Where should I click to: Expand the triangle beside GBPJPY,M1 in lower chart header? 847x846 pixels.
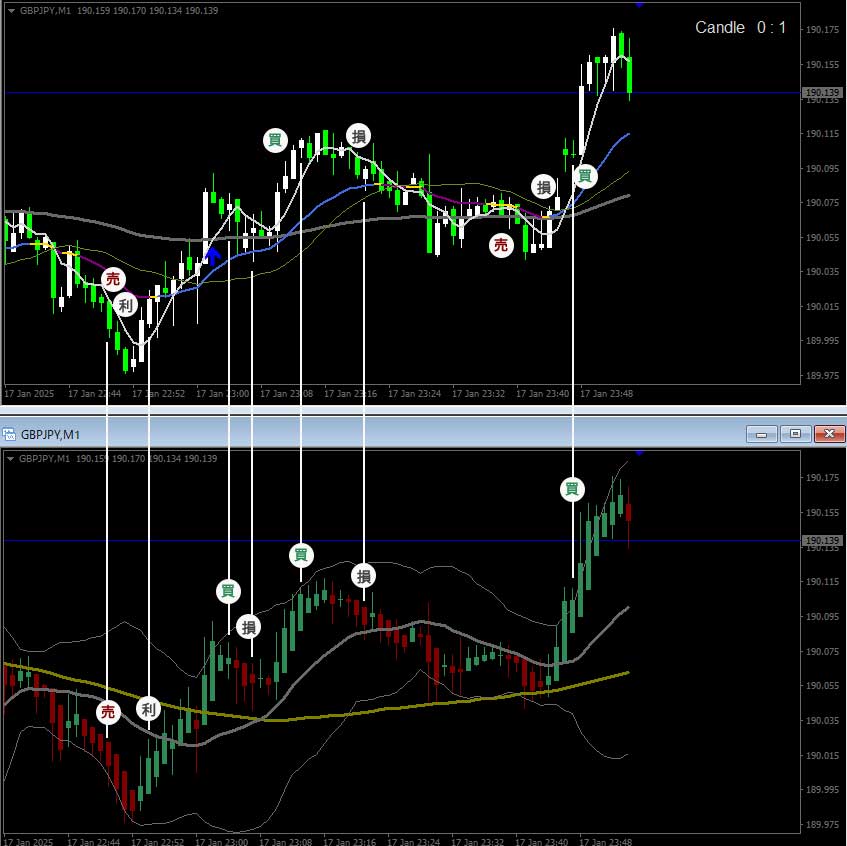pyautogui.click(x=10, y=458)
